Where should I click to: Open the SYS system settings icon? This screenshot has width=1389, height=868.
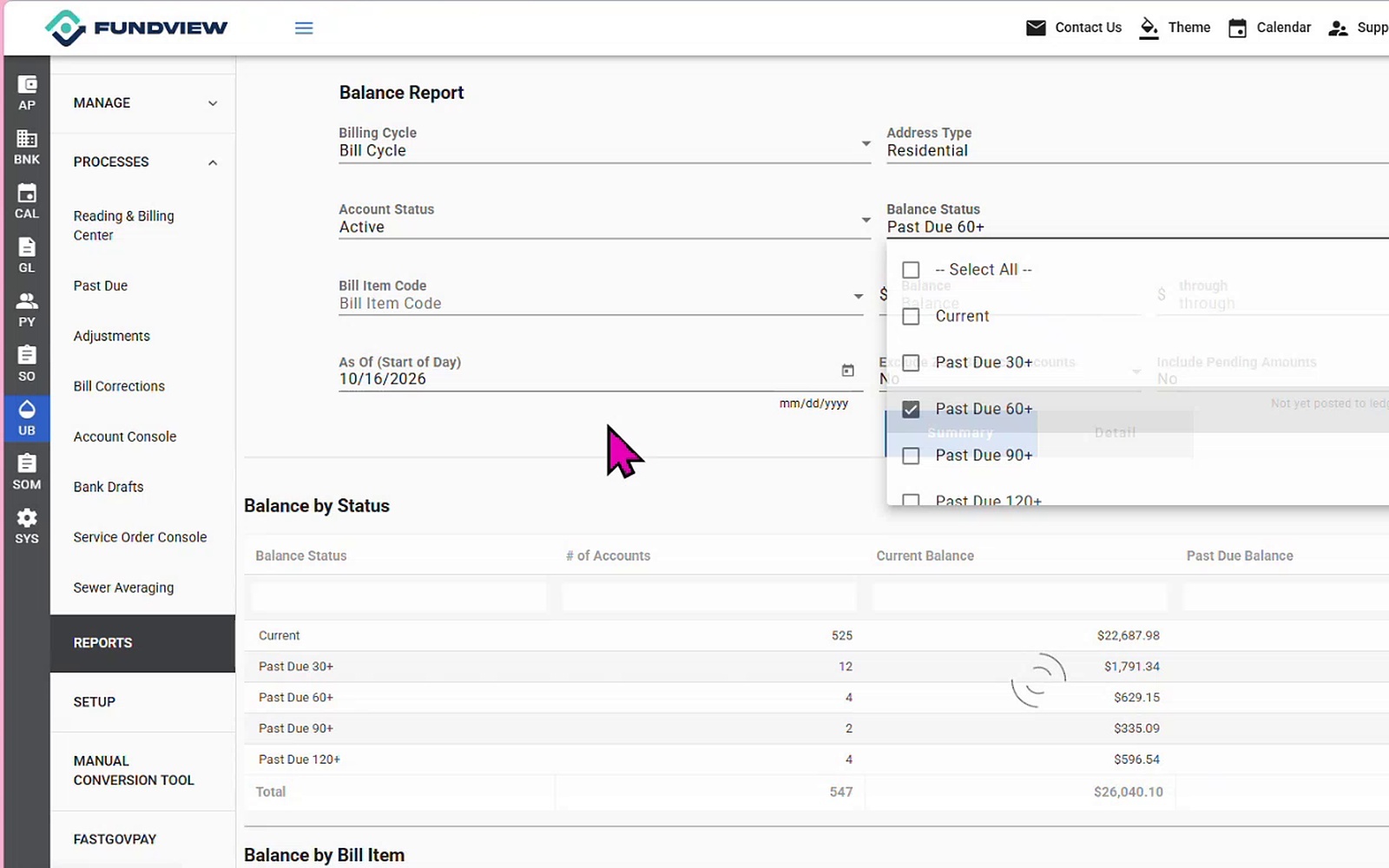click(x=27, y=527)
